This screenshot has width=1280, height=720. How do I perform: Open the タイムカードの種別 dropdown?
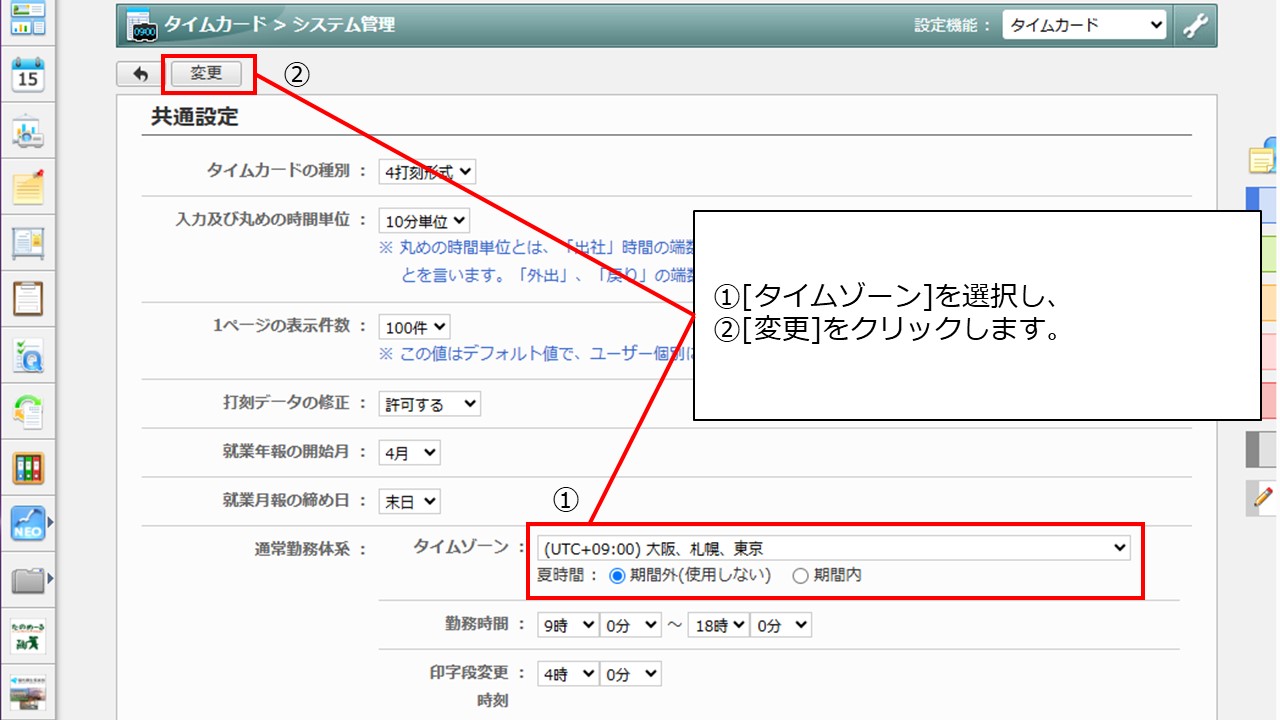point(427,172)
